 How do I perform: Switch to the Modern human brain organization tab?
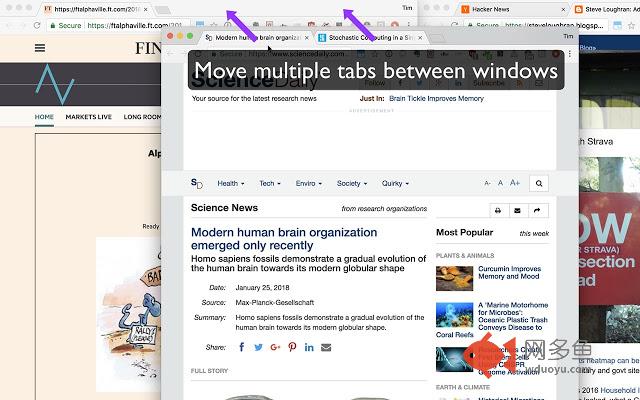(257, 38)
